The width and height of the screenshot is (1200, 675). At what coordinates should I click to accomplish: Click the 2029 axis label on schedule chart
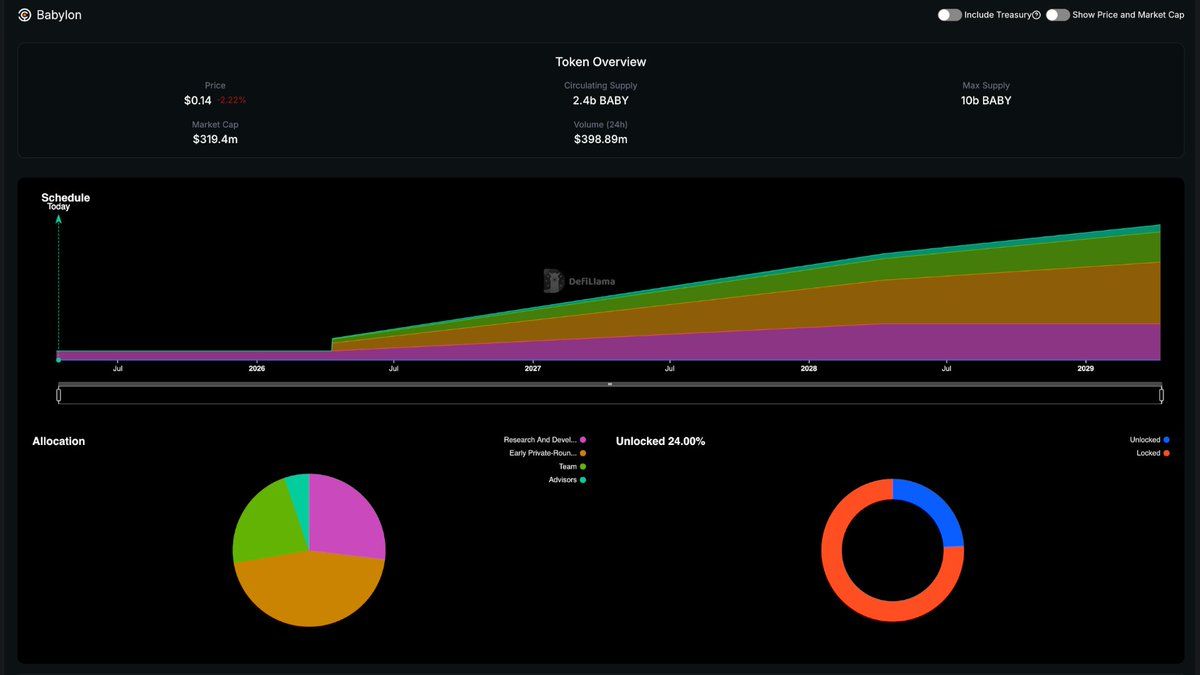tap(1085, 369)
